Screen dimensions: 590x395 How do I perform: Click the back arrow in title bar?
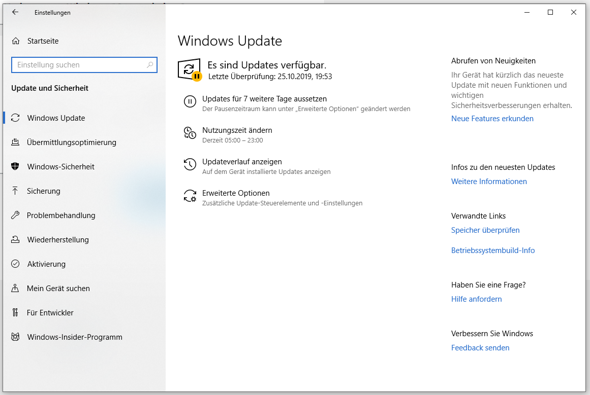tap(15, 12)
